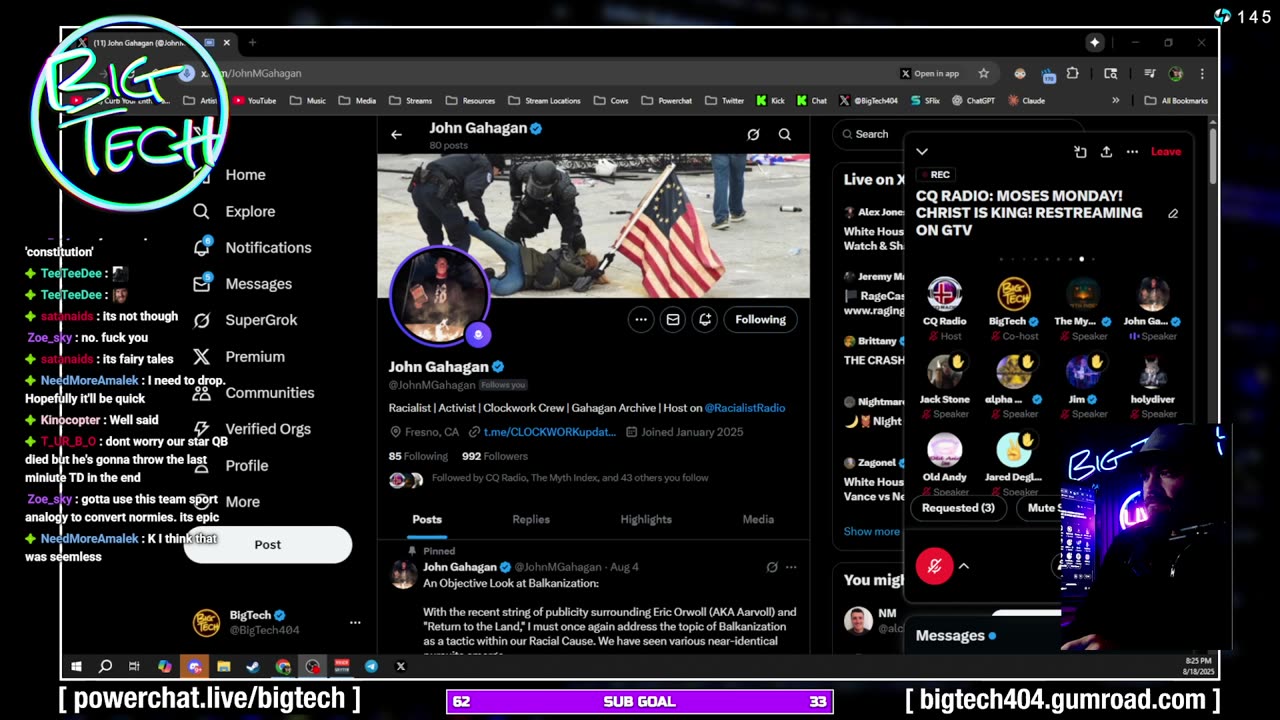Select holydiver speaker avatar
The width and height of the screenshot is (1280, 720).
[x=1152, y=372]
